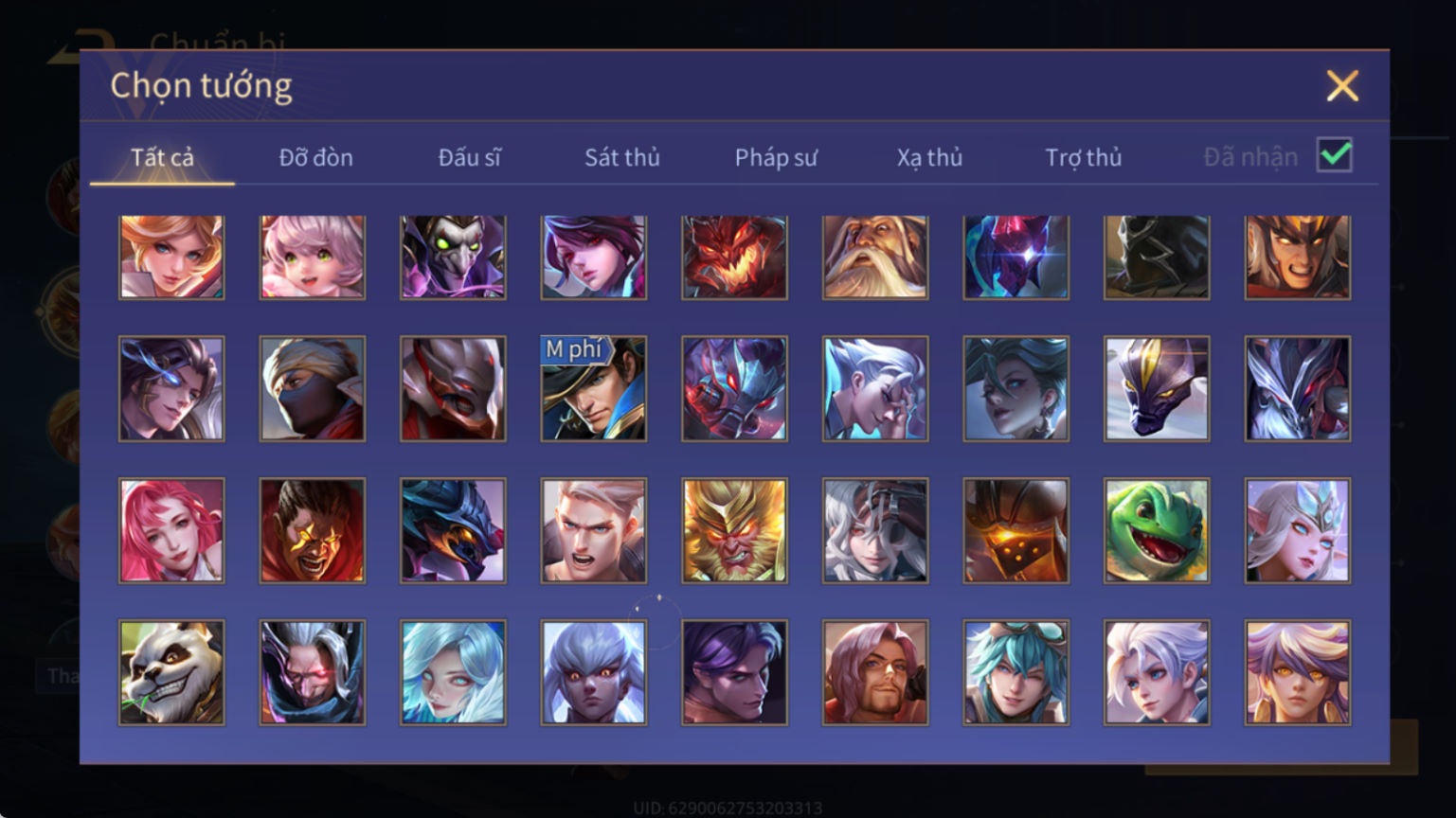Toggle the Đã nhận checkbox
The width and height of the screenshot is (1456, 818).
(1335, 155)
